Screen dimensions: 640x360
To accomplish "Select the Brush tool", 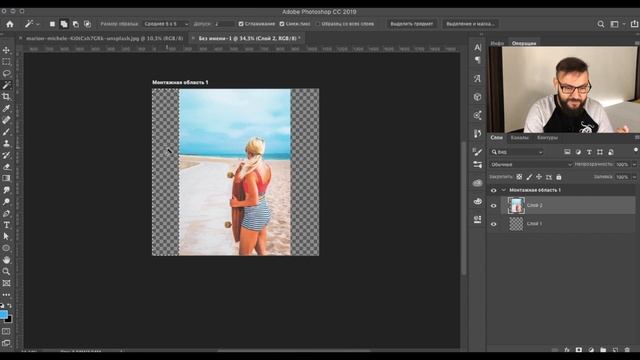I will click(x=6, y=132).
